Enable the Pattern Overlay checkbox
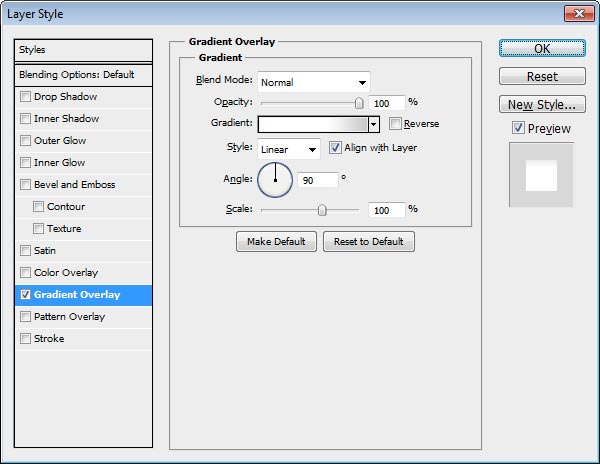This screenshot has height=464, width=600. [x=25, y=316]
